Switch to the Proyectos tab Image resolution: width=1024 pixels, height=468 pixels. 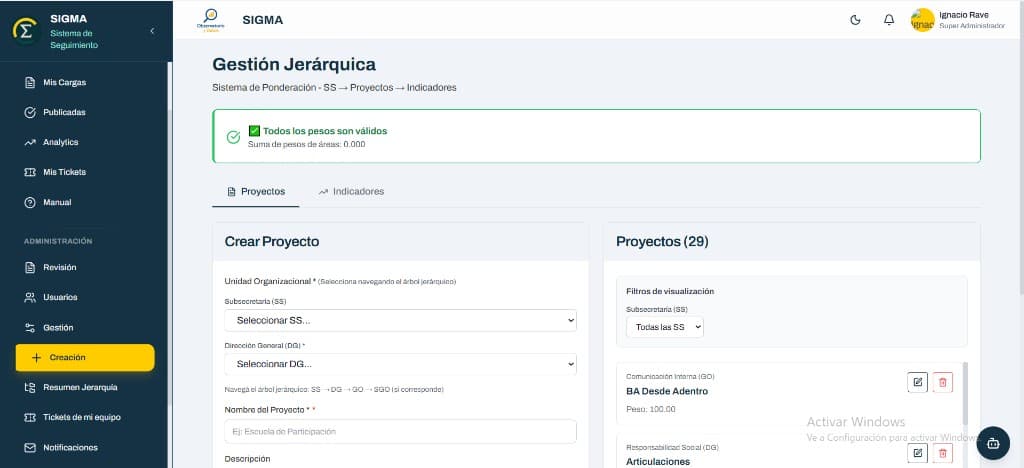(x=256, y=191)
